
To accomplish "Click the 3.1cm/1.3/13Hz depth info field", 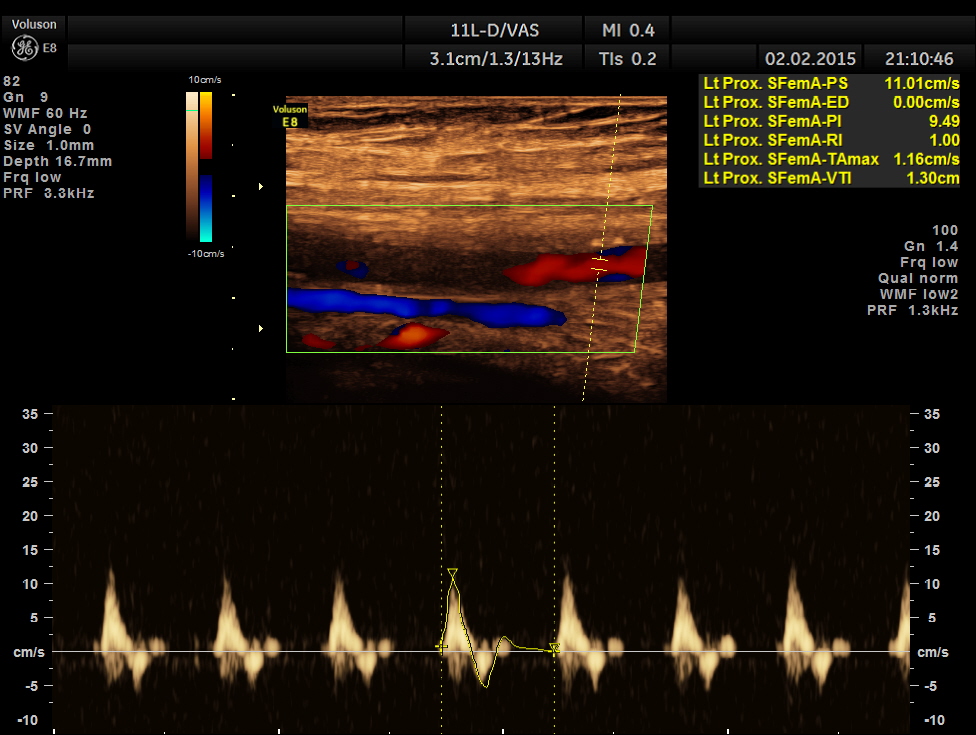I will 495,59.
